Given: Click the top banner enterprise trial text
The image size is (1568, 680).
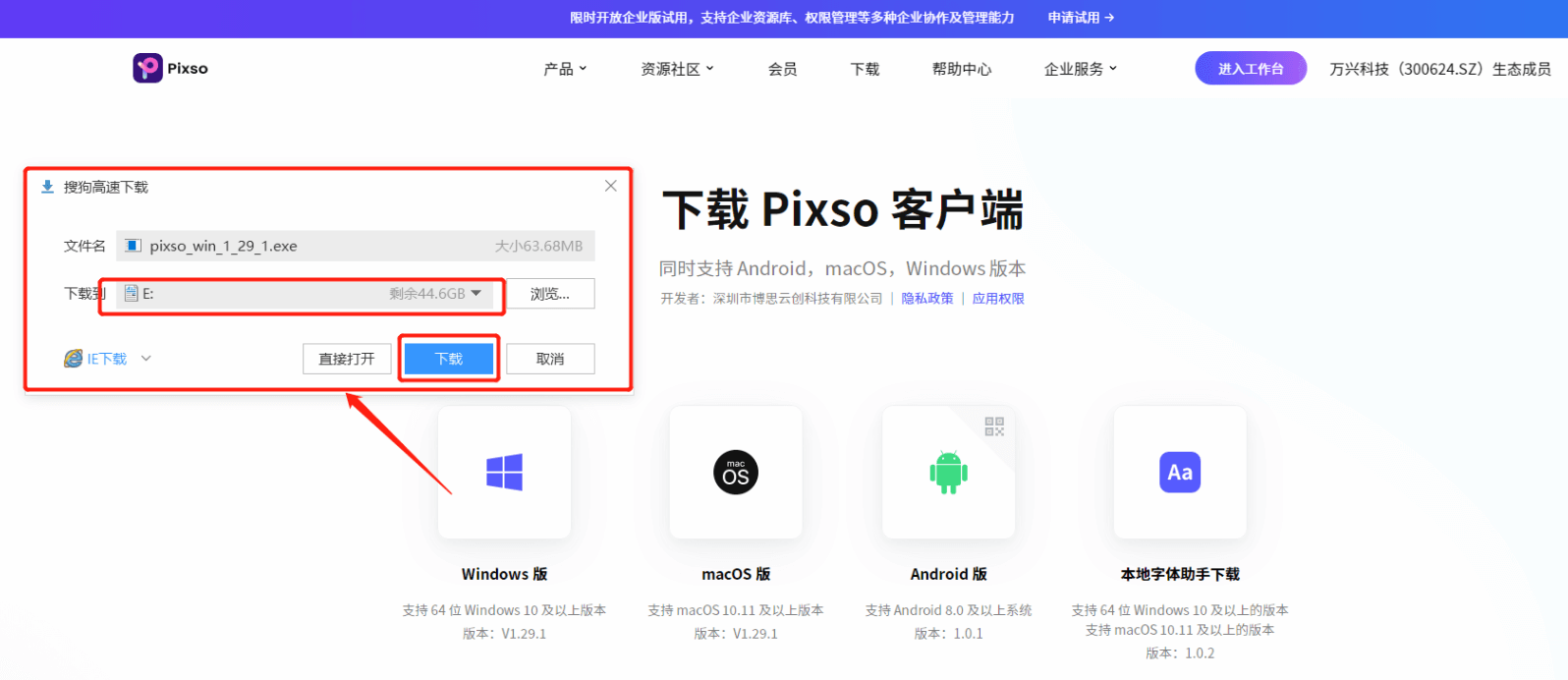Looking at the screenshot, I should click(x=792, y=18).
